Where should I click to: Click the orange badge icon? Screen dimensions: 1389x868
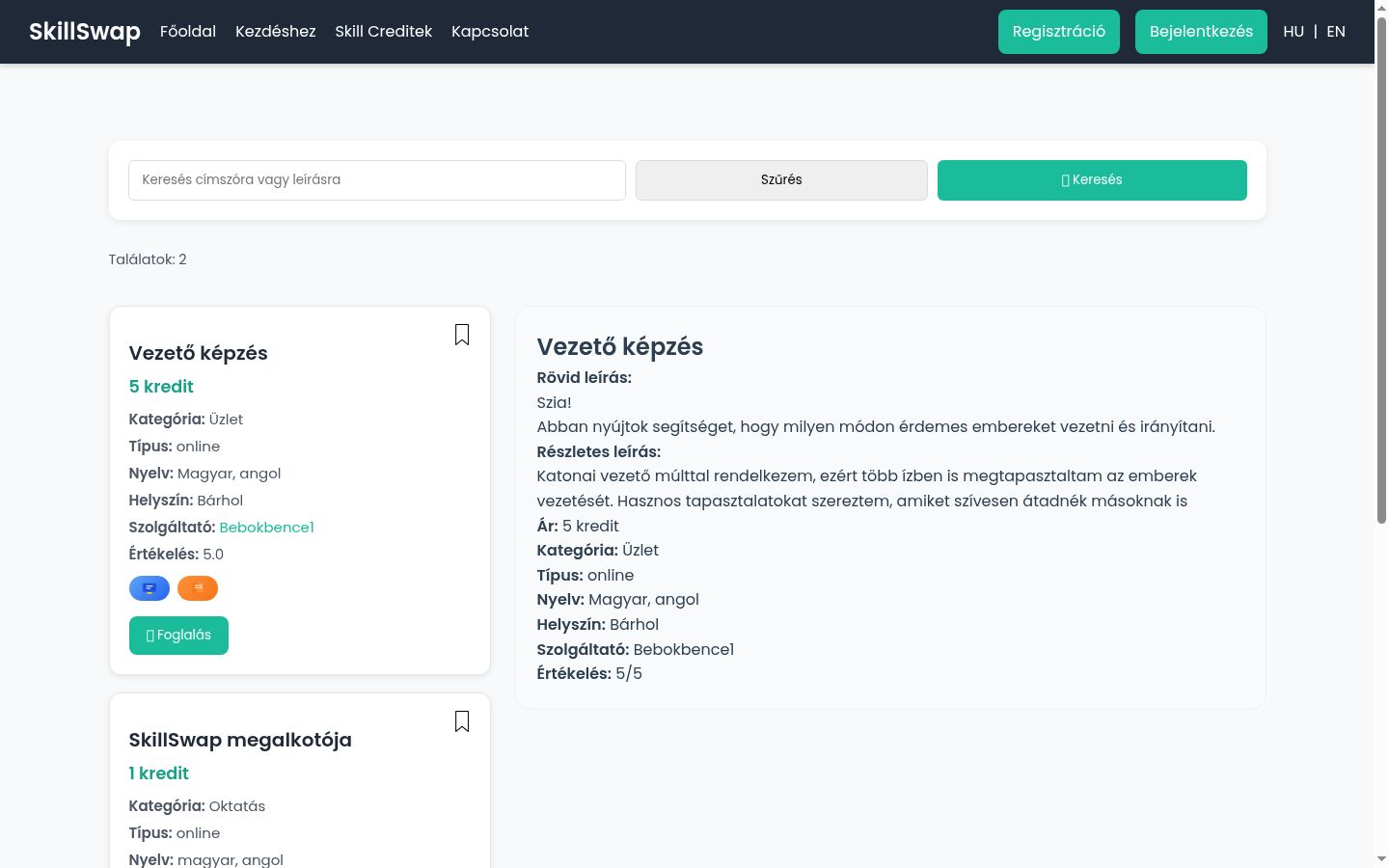[x=198, y=588]
